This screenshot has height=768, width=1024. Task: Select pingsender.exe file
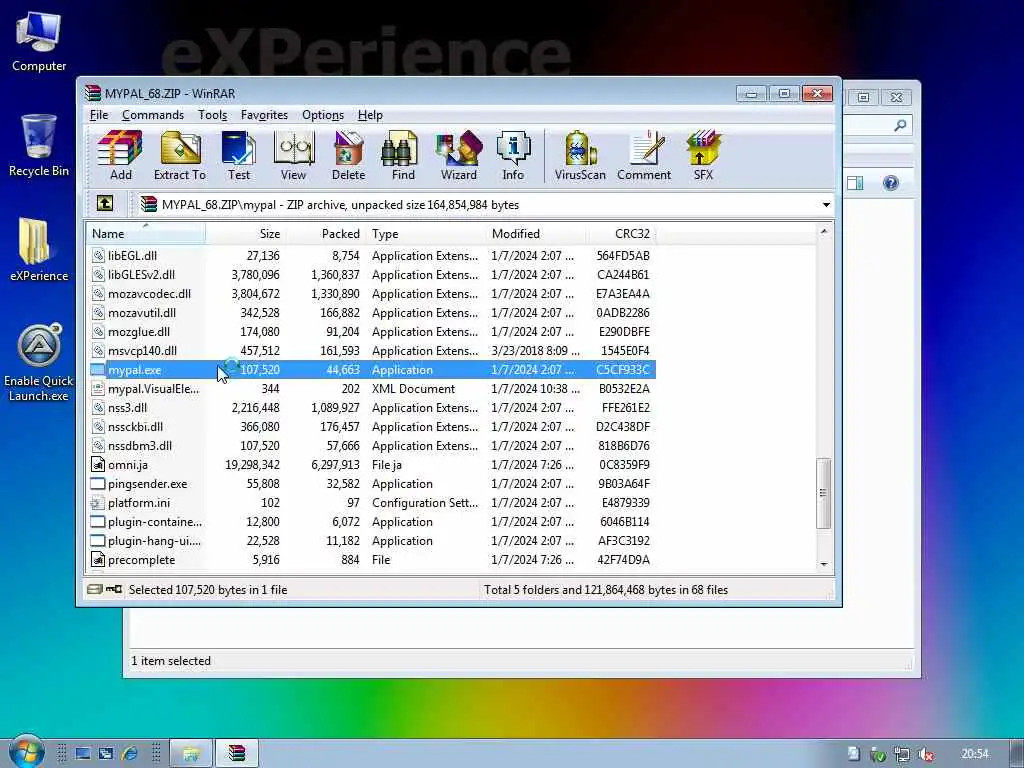[x=371, y=483]
